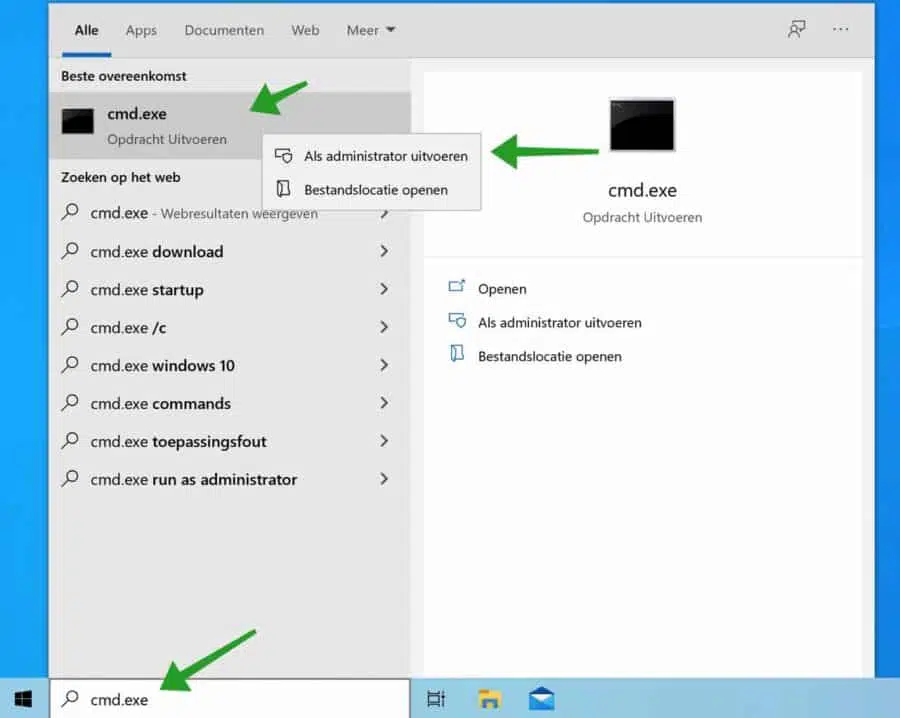Open the Windows Start button
Screen dimensions: 900x718
(x=24, y=699)
